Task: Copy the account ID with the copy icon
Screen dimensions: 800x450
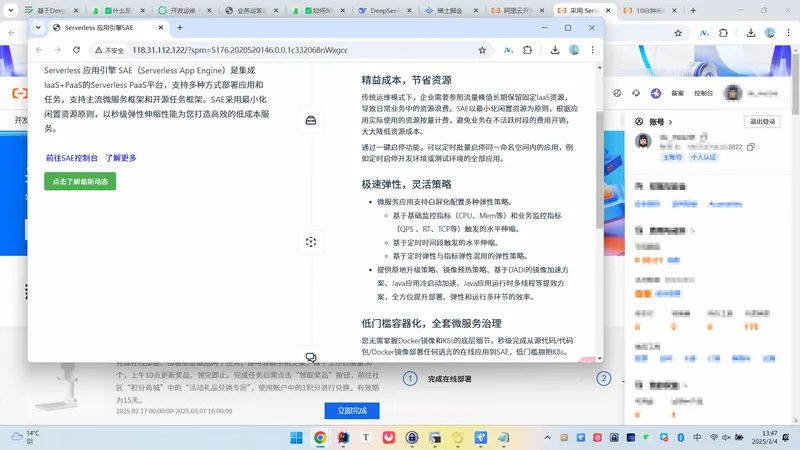Action: [x=751, y=147]
